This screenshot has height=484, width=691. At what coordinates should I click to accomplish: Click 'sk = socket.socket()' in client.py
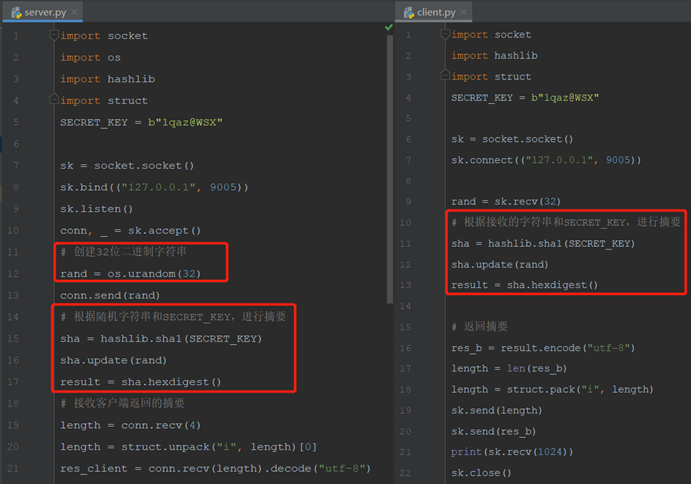[x=512, y=139]
